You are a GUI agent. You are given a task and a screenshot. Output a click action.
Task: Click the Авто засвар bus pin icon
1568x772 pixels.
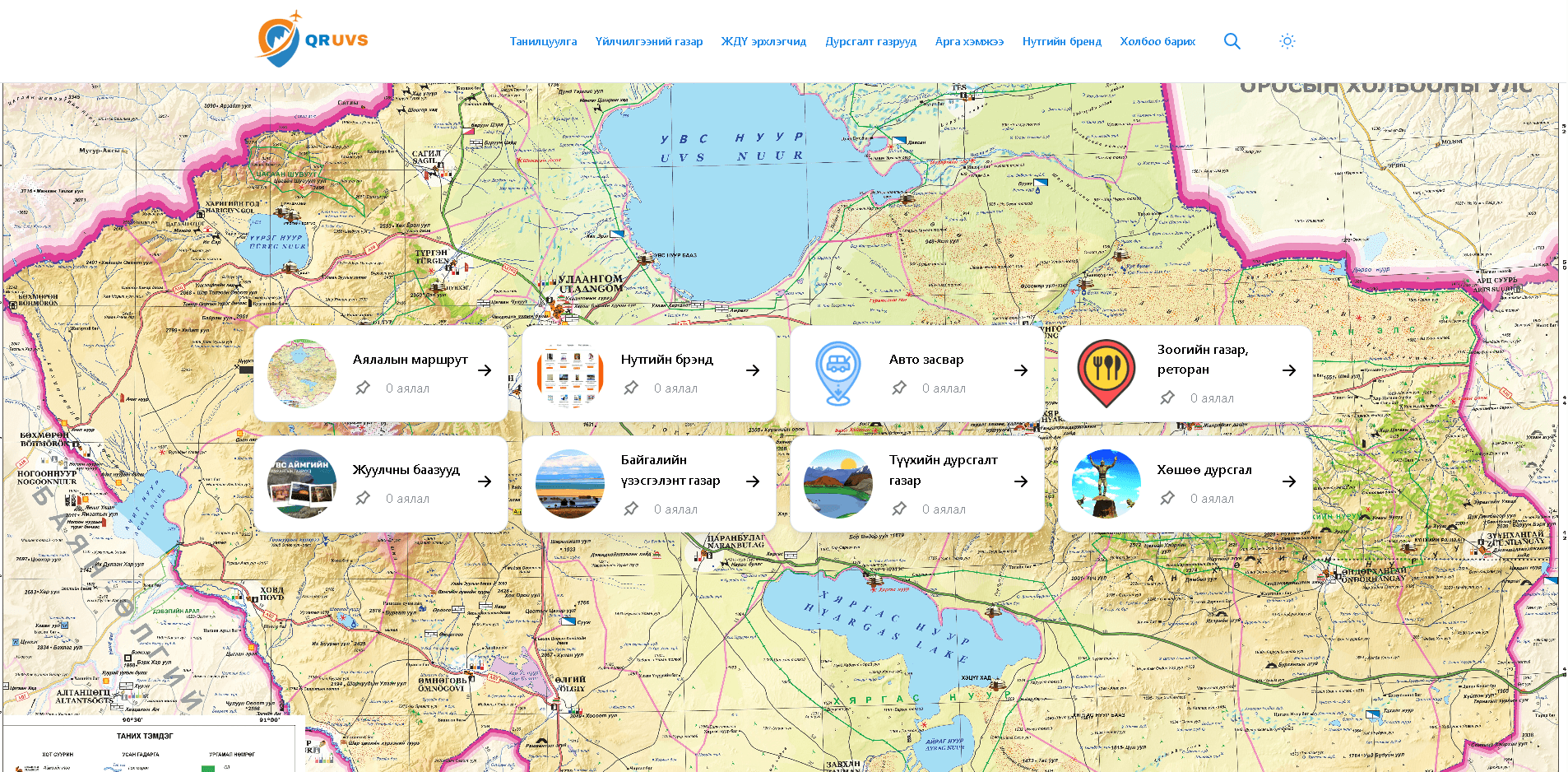coord(837,374)
